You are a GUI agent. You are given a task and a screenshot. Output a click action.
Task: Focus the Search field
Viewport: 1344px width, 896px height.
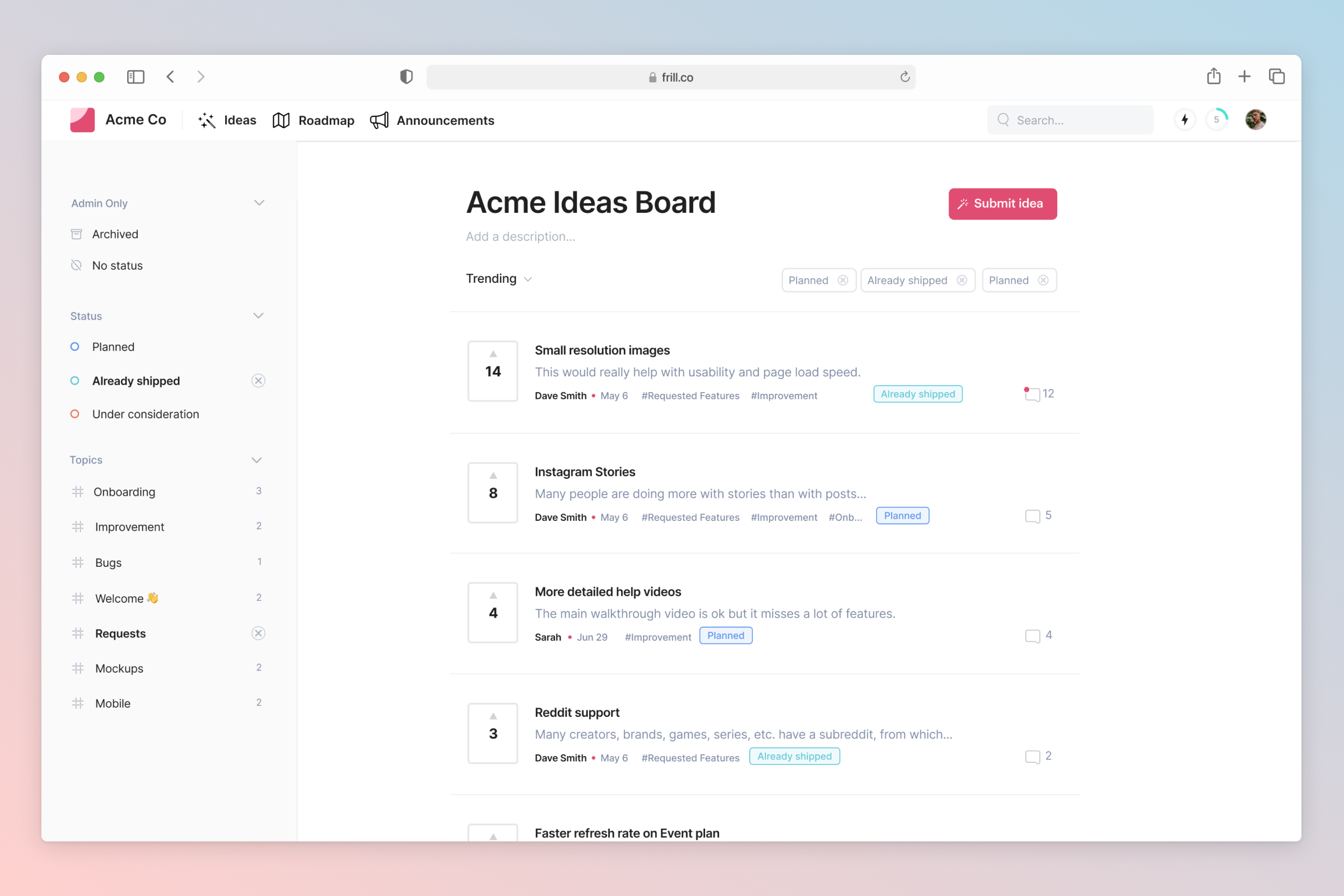1070,120
